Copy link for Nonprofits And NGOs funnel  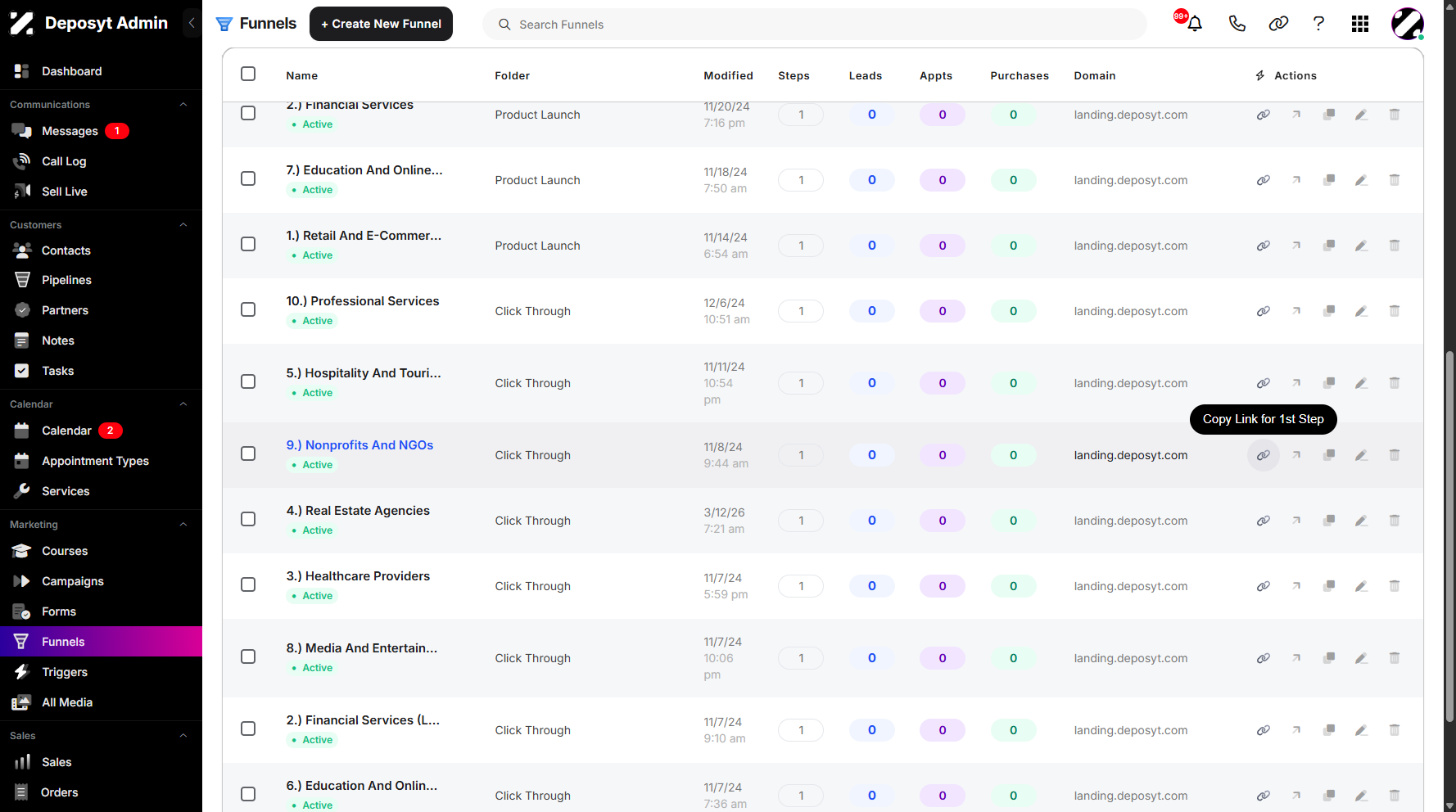coord(1264,455)
